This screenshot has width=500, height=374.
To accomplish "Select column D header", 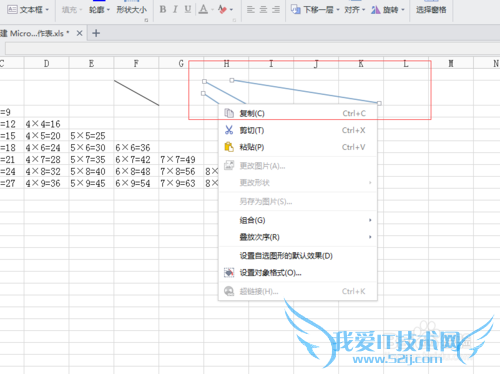I will pyautogui.click(x=46, y=63).
